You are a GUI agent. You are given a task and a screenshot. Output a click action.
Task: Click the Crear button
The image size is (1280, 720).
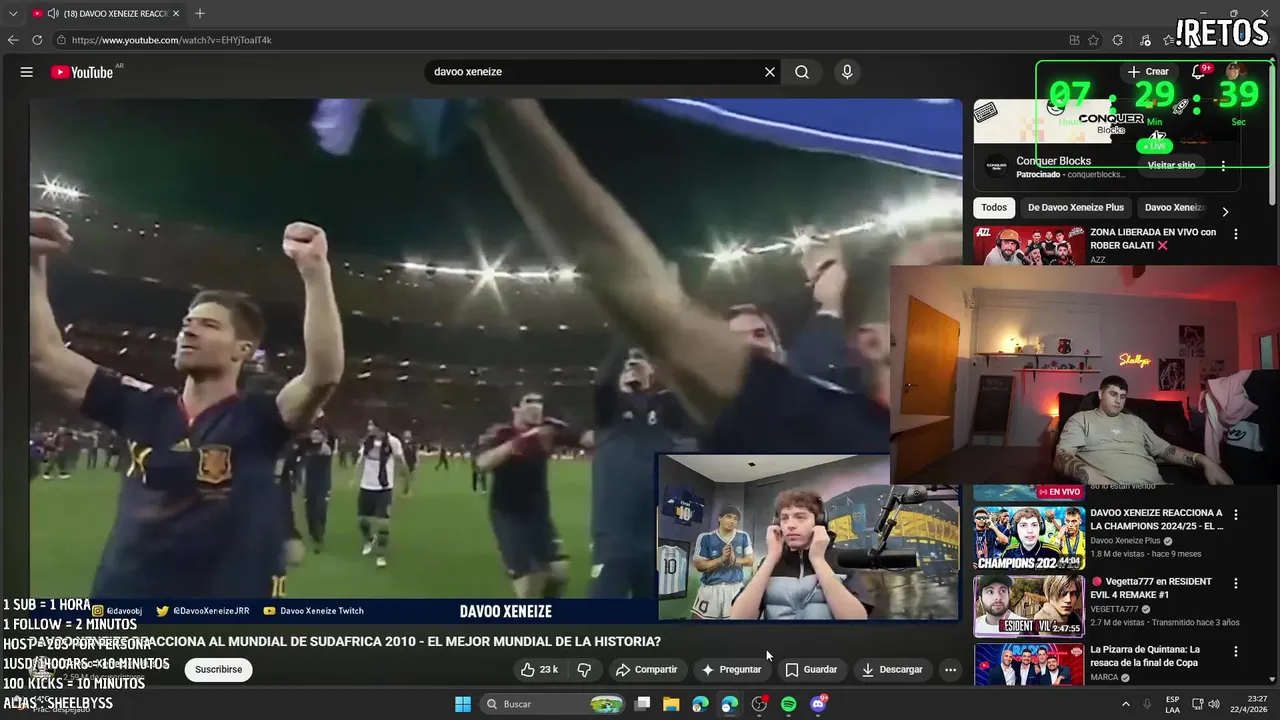pyautogui.click(x=1148, y=72)
